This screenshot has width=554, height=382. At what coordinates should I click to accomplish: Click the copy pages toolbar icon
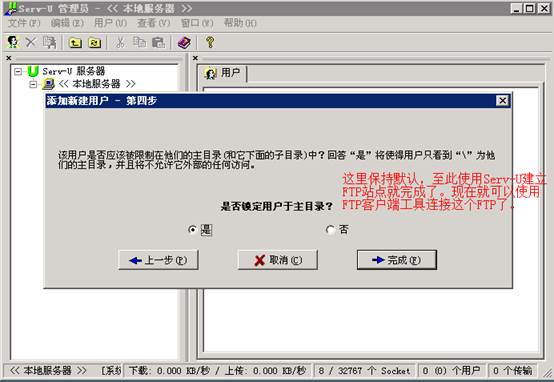point(140,42)
